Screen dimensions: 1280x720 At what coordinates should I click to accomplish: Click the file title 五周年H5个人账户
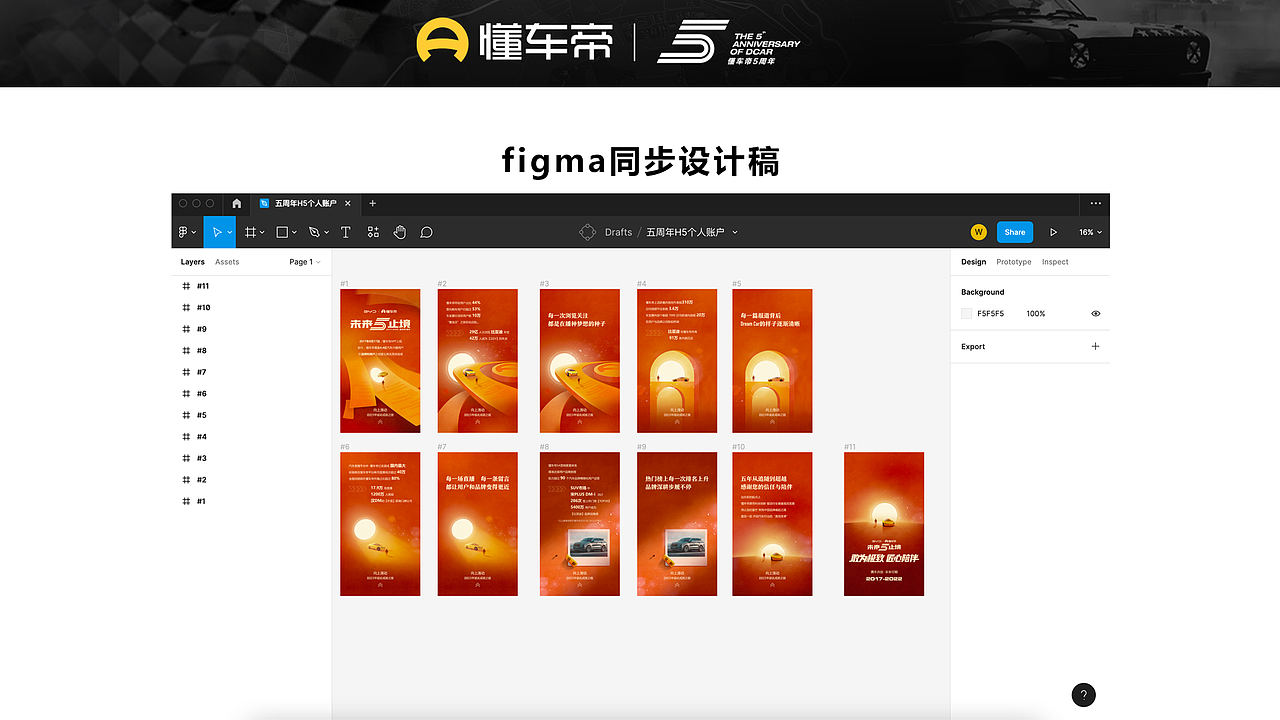point(686,232)
